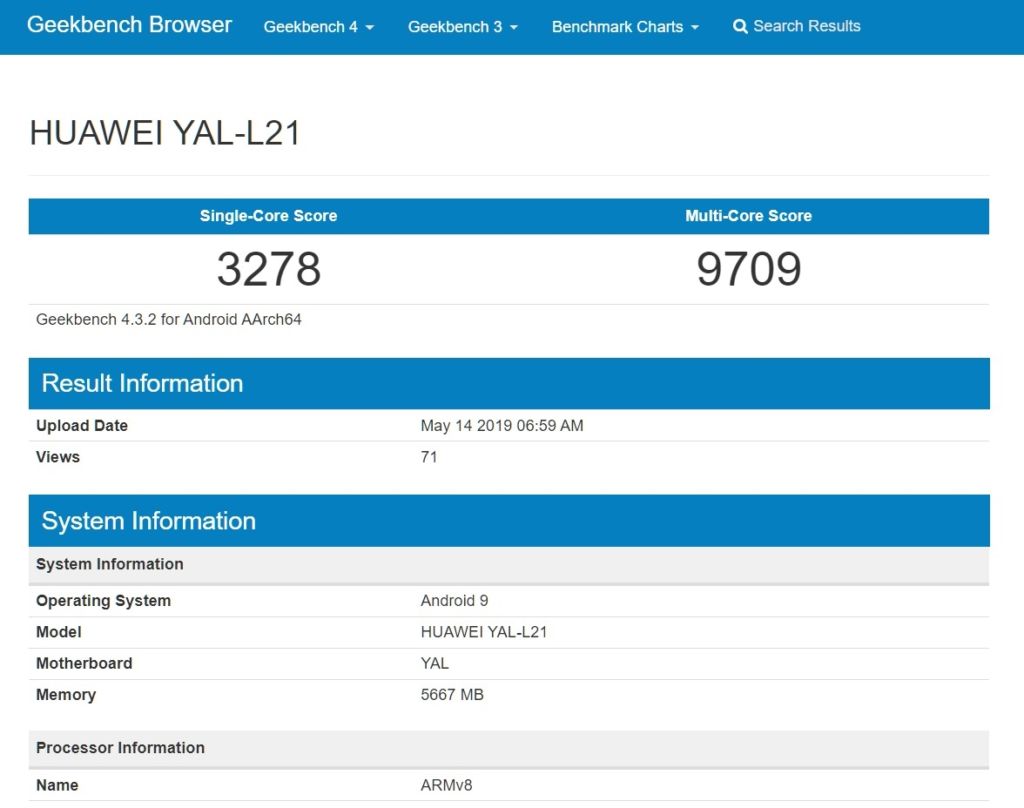Select the Single-Core Score column header

pos(268,216)
